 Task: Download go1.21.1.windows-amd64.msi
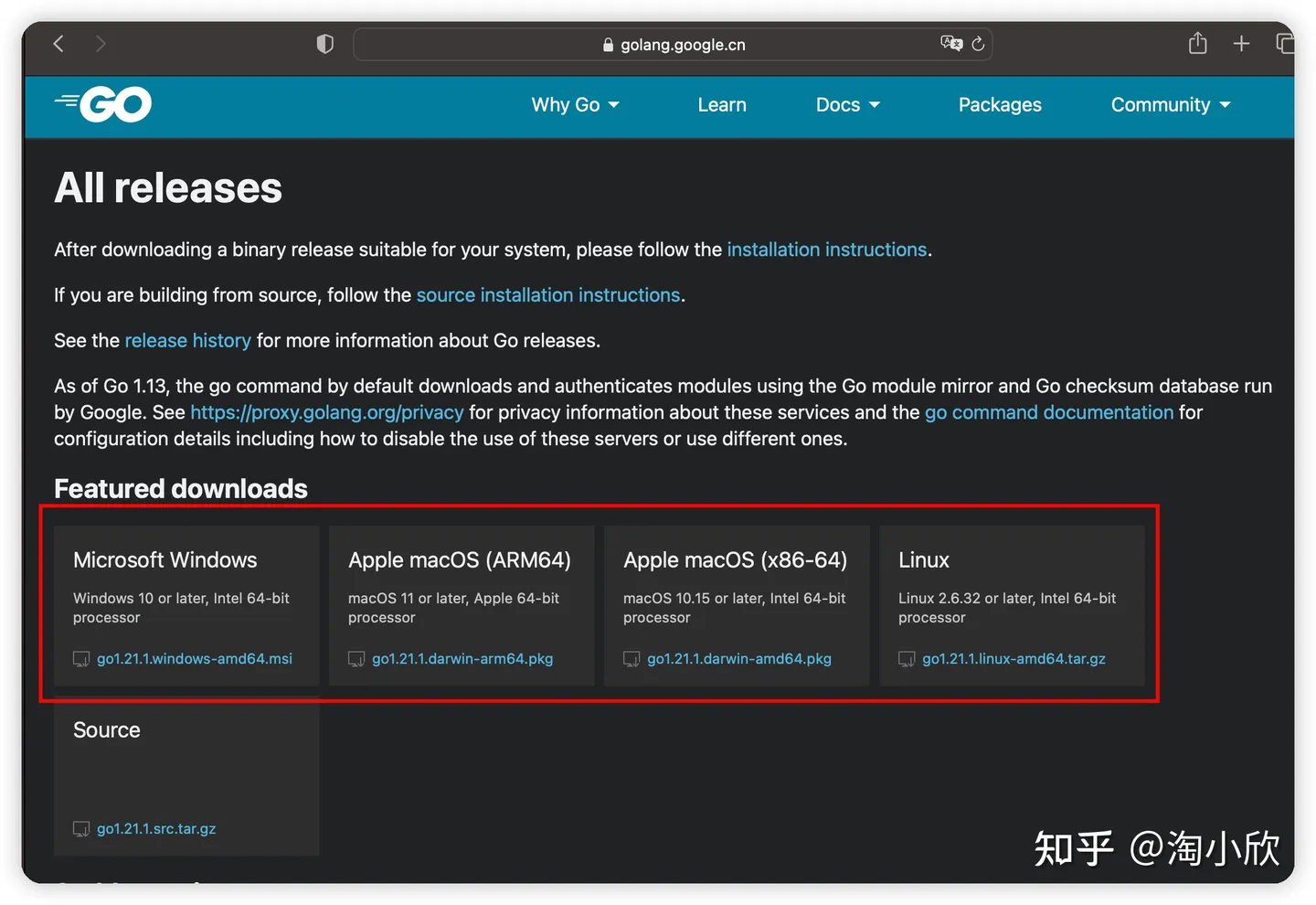[x=195, y=659]
